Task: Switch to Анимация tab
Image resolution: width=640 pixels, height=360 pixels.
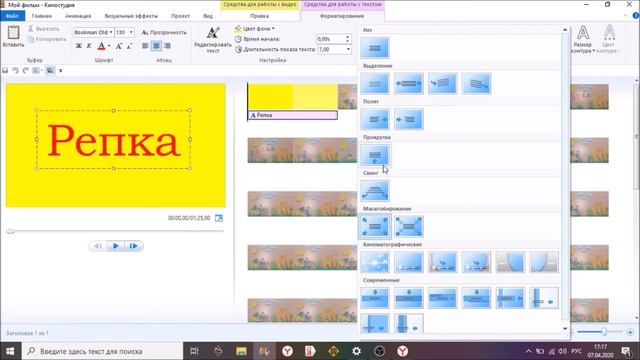Action: pyautogui.click(x=78, y=16)
